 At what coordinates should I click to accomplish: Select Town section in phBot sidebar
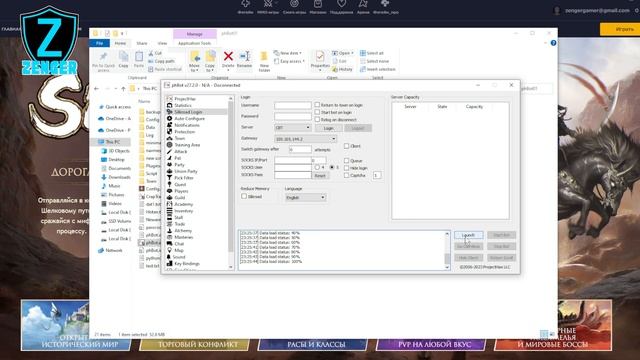tap(180, 138)
